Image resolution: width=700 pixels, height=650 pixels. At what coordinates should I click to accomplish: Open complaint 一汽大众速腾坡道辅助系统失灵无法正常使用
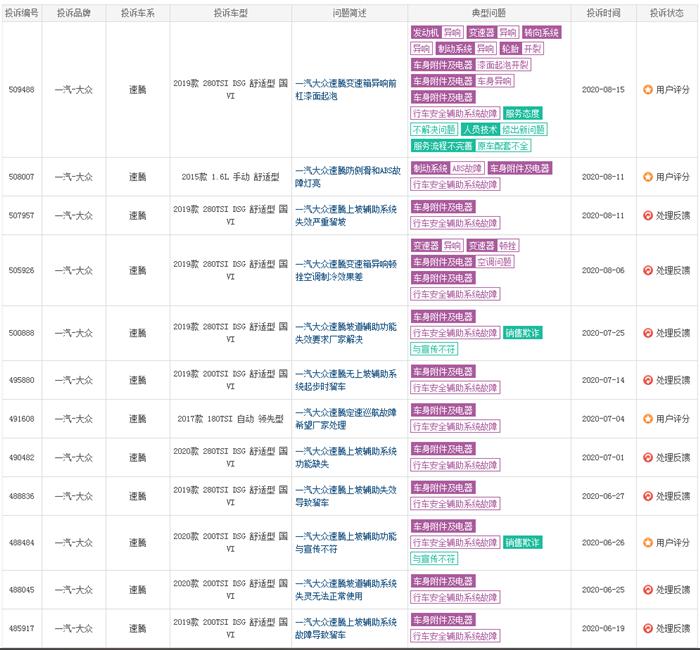point(346,590)
